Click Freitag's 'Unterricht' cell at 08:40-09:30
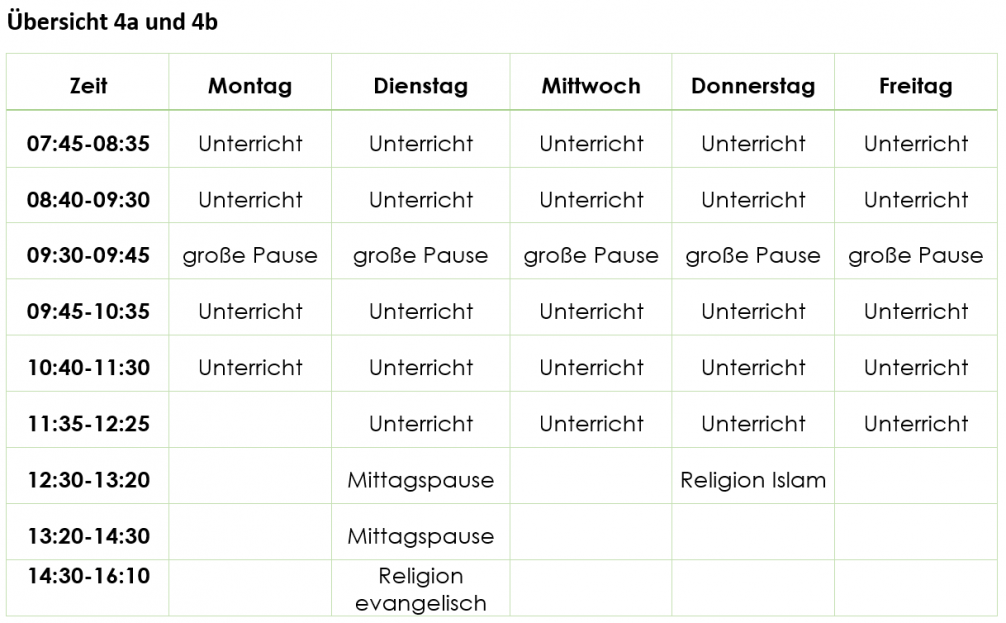 click(915, 200)
